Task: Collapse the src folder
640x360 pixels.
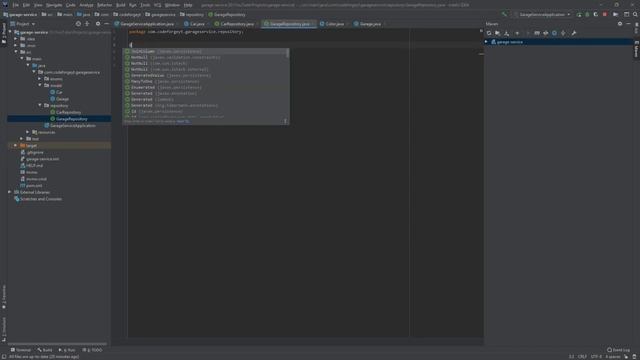Action: coord(16,52)
